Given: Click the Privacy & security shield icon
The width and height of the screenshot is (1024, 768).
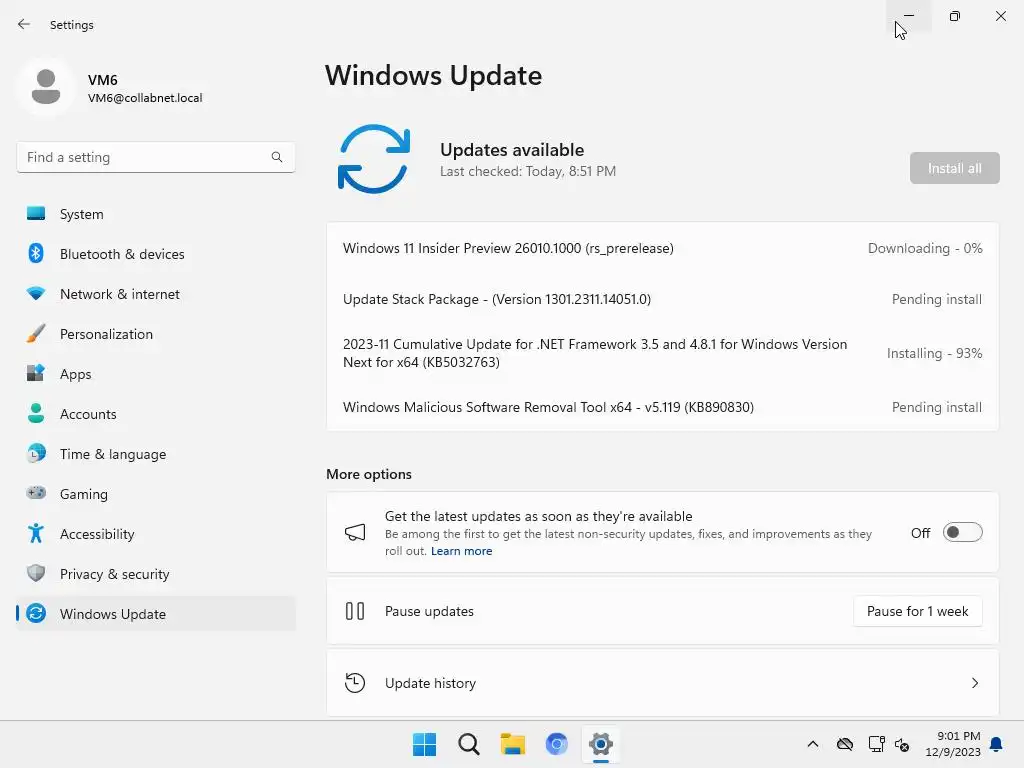Looking at the screenshot, I should [x=36, y=573].
